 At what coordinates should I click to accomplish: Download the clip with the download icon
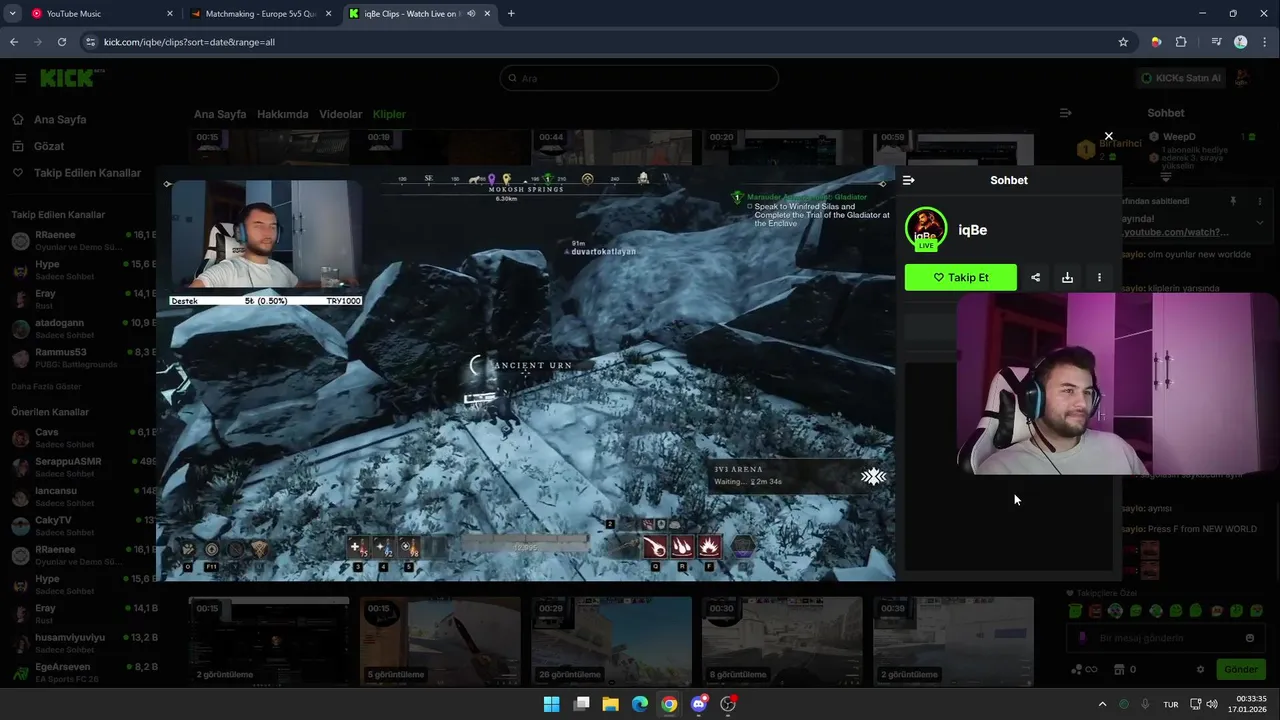click(1067, 278)
